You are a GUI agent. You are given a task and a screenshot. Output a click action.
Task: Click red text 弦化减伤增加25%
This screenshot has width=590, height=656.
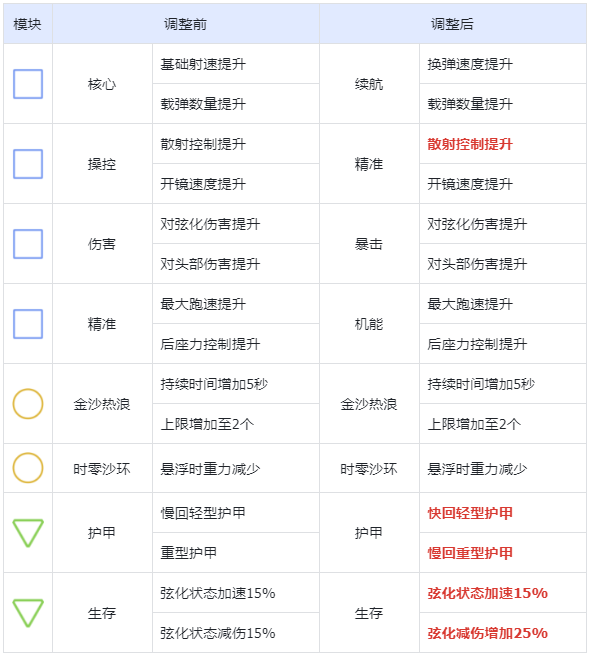(487, 633)
